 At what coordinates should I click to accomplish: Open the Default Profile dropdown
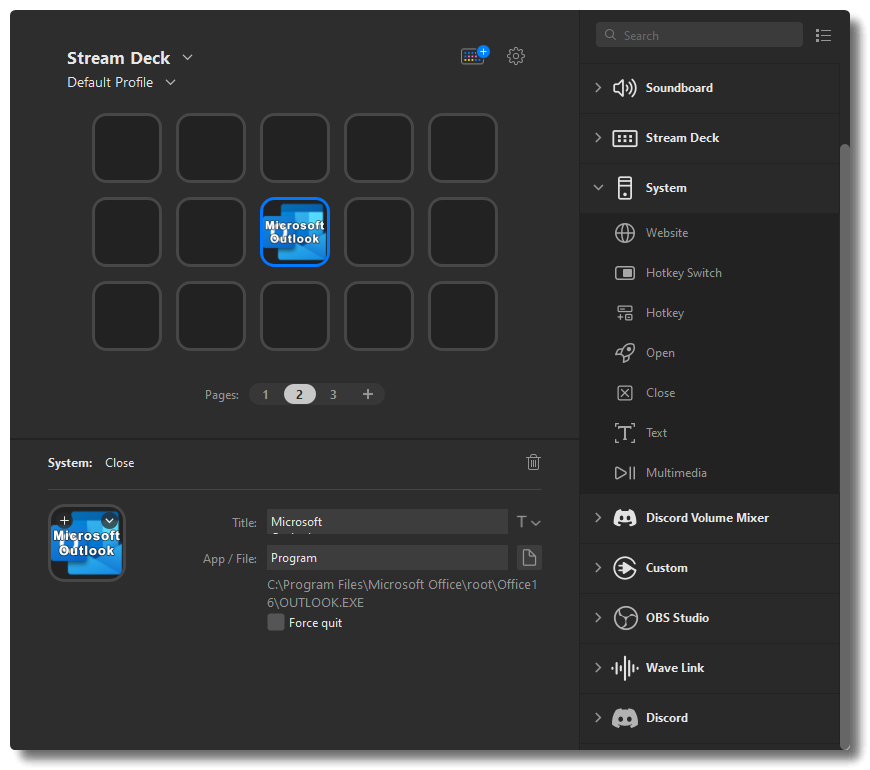(x=170, y=82)
